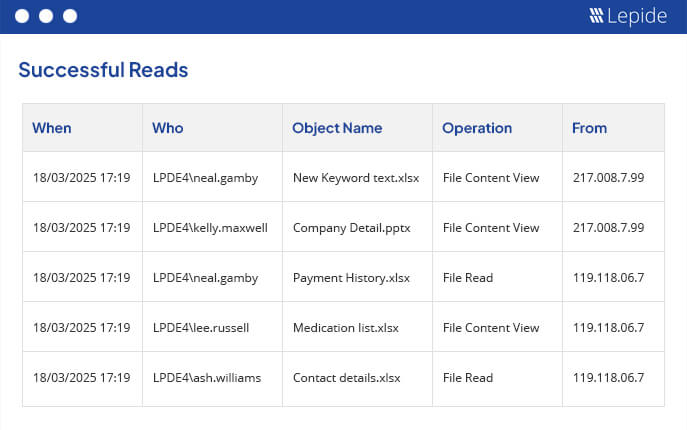The width and height of the screenshot is (687, 430).
Task: Select File Content View for Company Detail.pptx
Action: click(x=491, y=227)
